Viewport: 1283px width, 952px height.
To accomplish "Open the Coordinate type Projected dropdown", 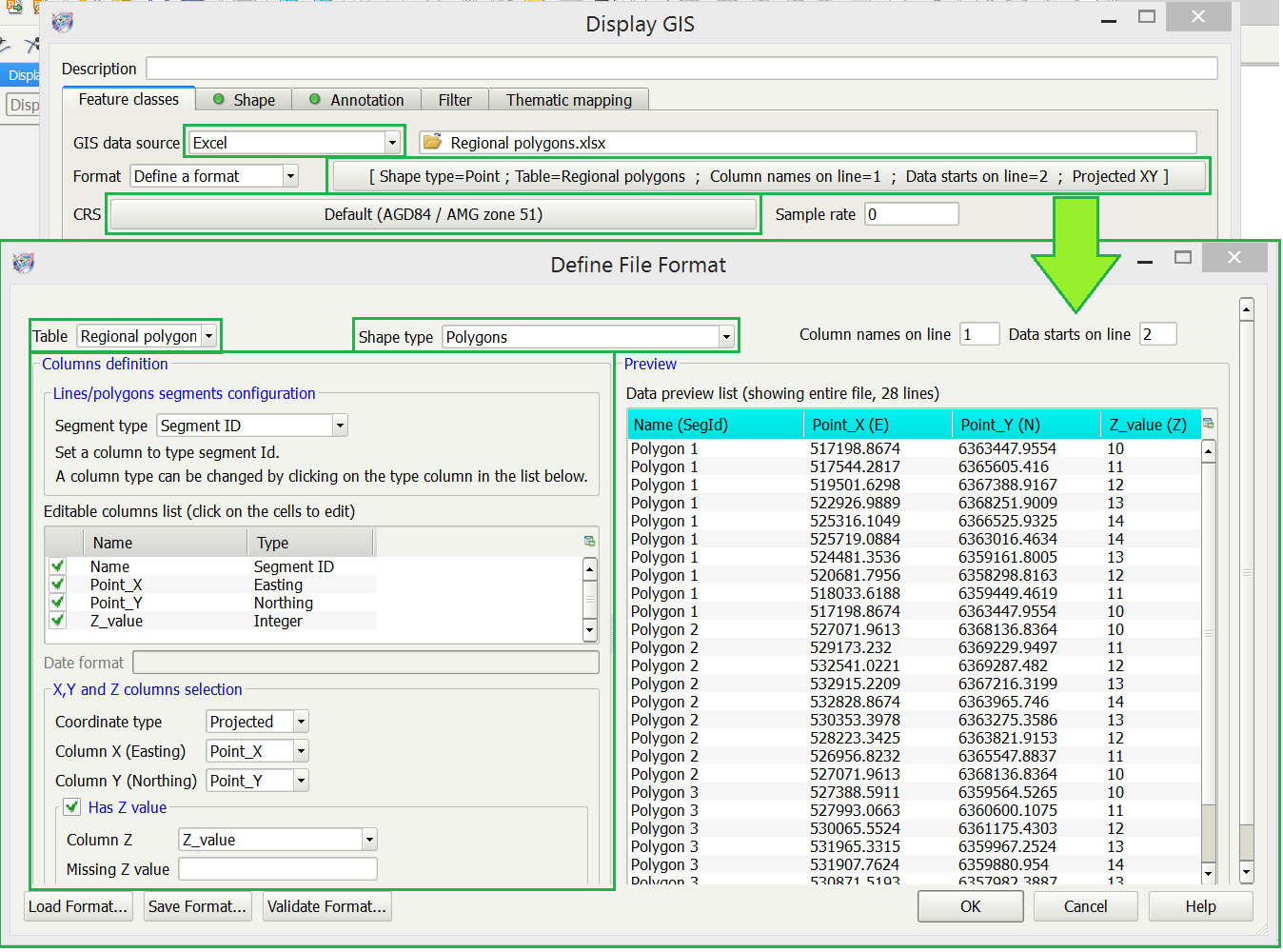I will tap(301, 722).
